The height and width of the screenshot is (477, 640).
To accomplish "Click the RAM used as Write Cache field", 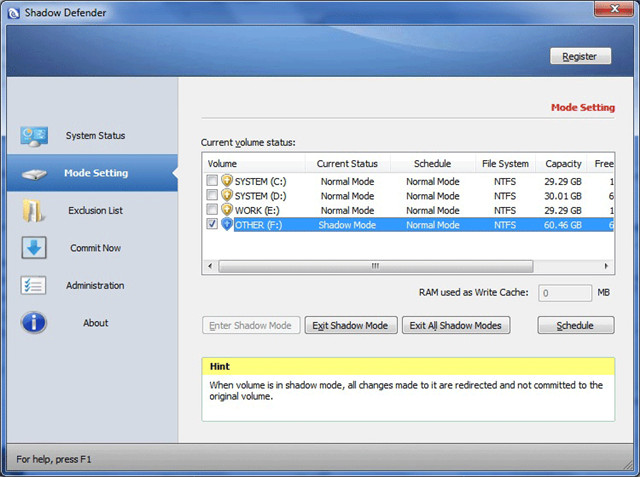I will pyautogui.click(x=565, y=293).
